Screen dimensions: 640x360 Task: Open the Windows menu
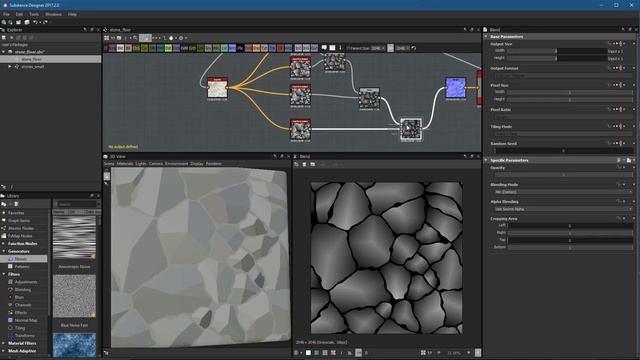pos(53,14)
